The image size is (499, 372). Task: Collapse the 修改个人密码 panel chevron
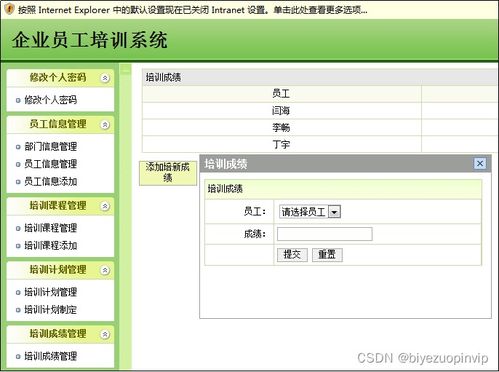click(x=105, y=78)
